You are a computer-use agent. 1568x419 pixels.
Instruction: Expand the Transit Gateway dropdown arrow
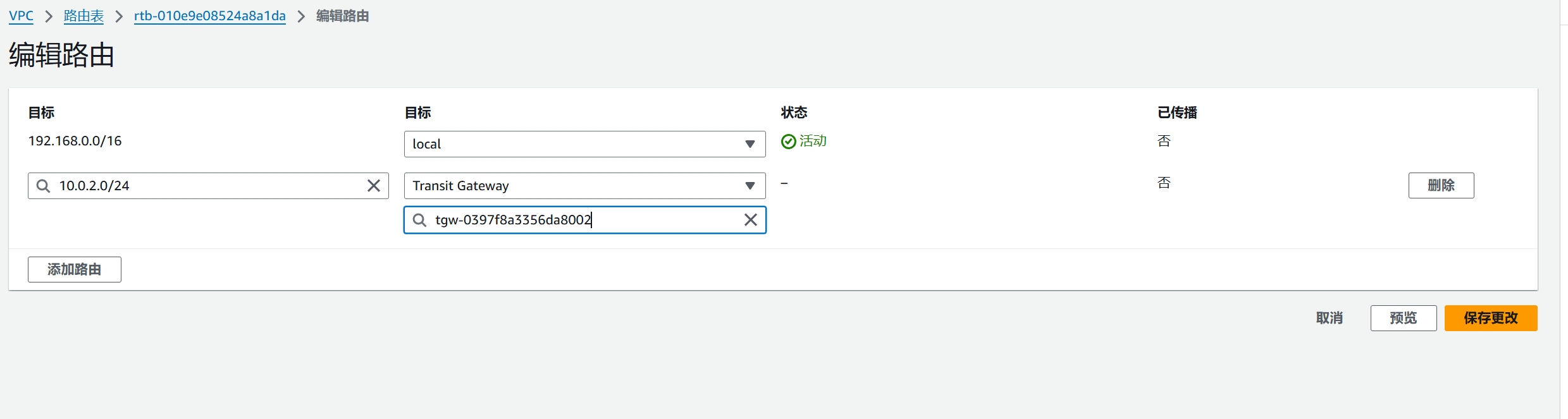coord(750,186)
